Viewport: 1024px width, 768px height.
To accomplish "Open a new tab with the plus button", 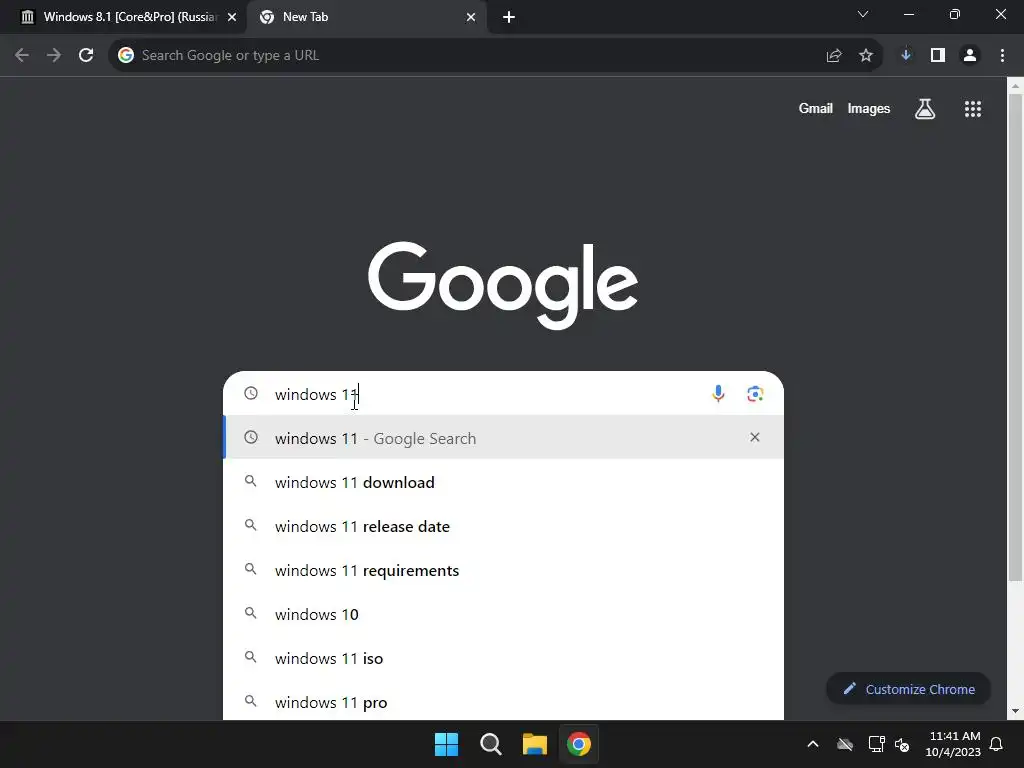I will [x=509, y=17].
